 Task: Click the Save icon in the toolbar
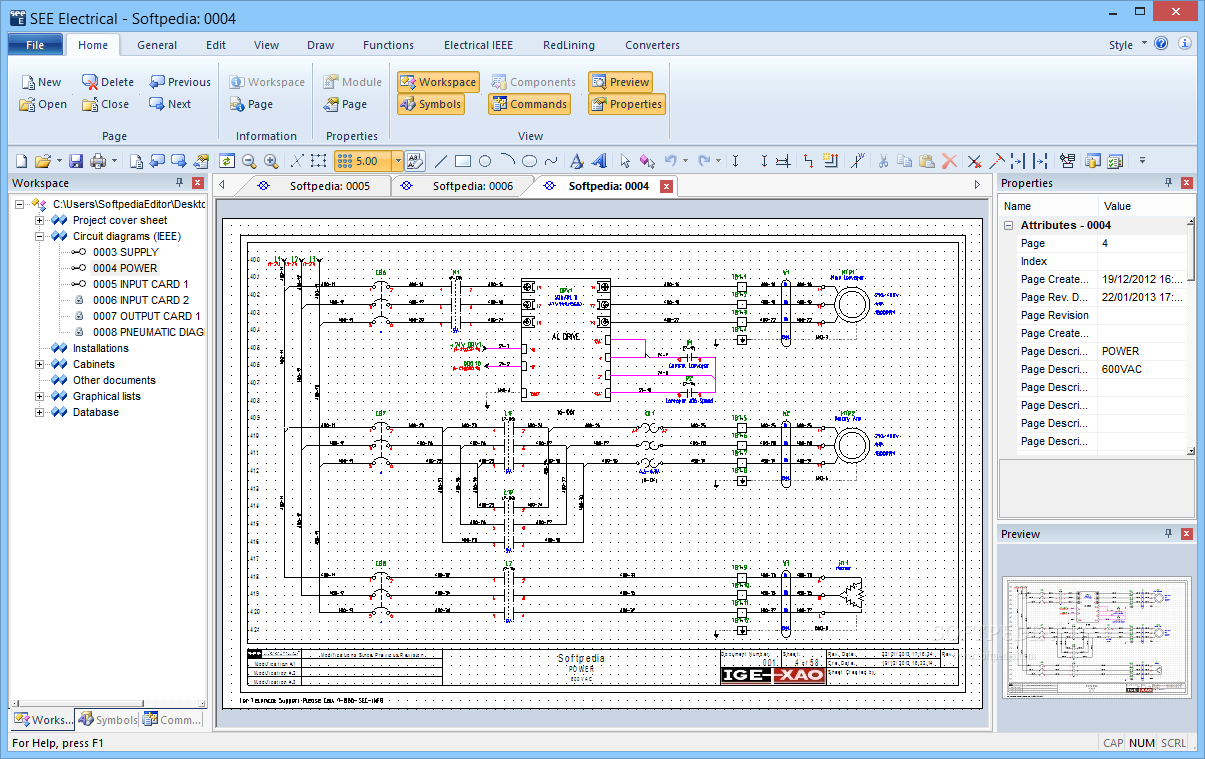click(x=75, y=161)
